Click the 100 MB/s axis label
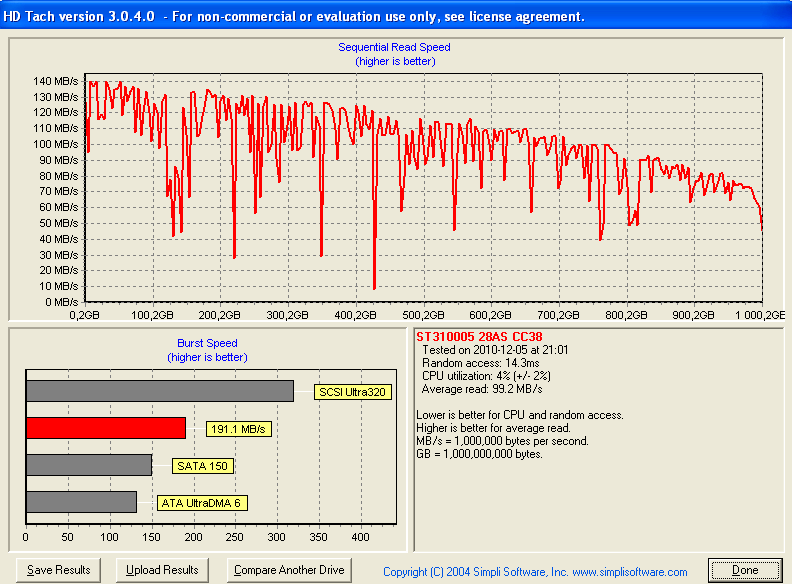The height and width of the screenshot is (584, 792). pos(56,144)
